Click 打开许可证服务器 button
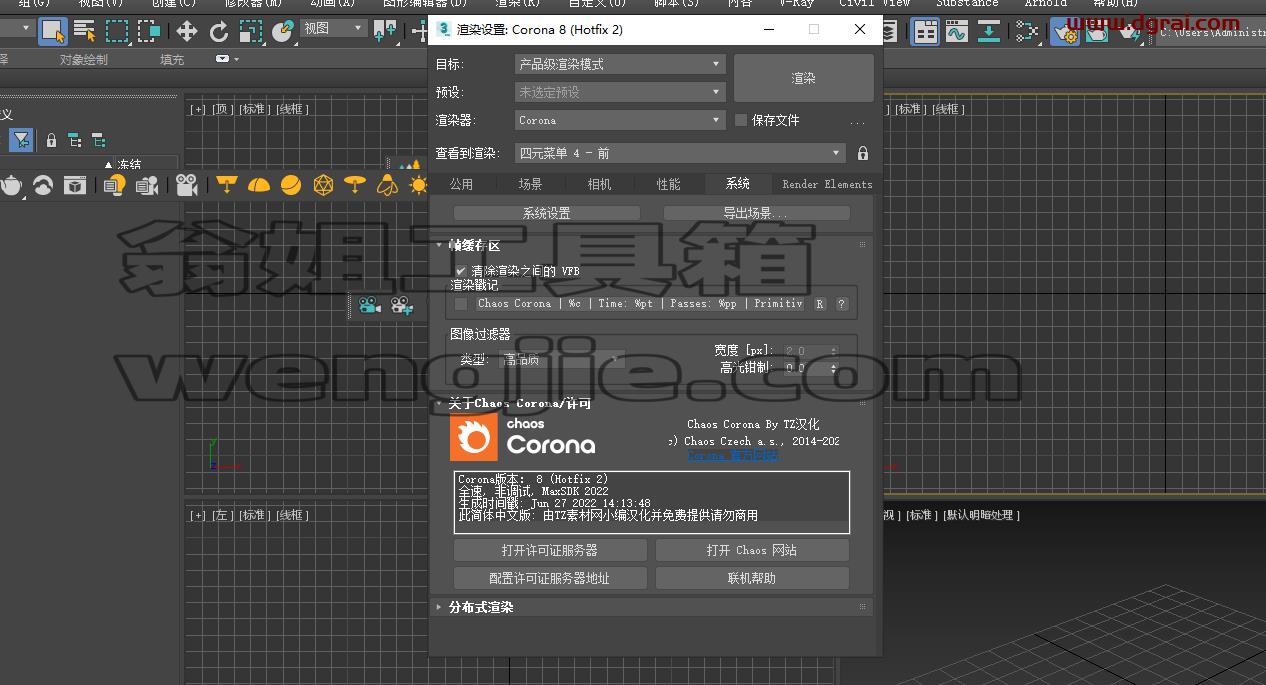The width and height of the screenshot is (1266, 685). click(x=550, y=550)
